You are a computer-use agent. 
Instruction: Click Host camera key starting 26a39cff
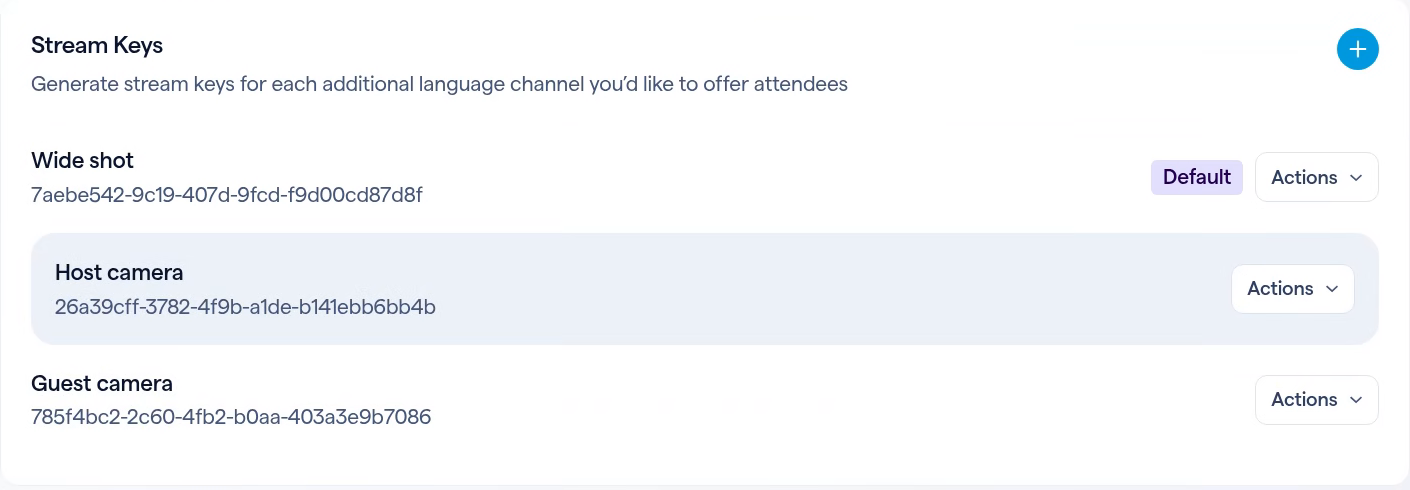click(x=245, y=306)
